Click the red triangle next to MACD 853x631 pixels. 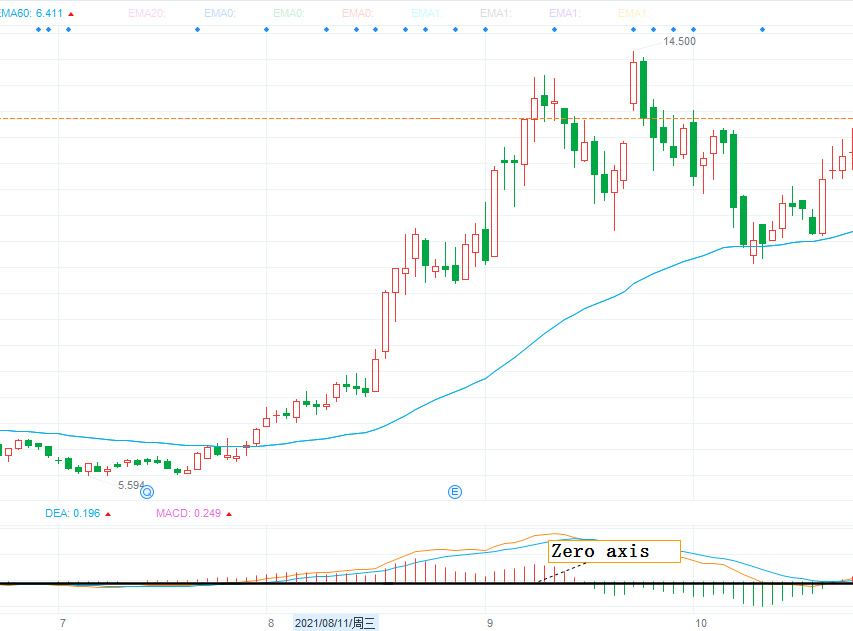point(229,514)
